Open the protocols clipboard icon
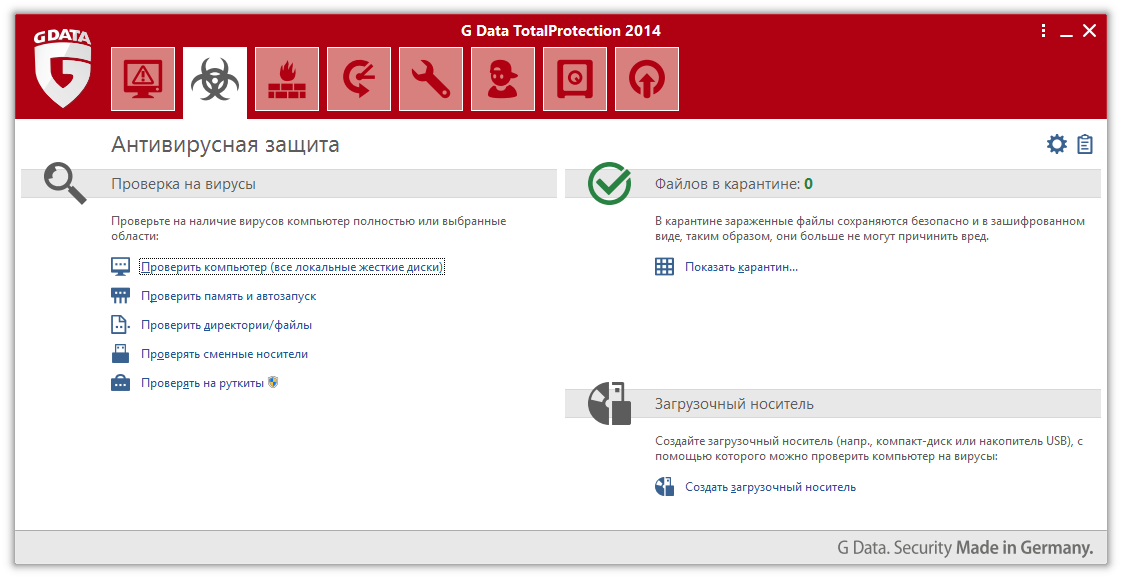Screen dimensions: 1121x583 [1085, 144]
